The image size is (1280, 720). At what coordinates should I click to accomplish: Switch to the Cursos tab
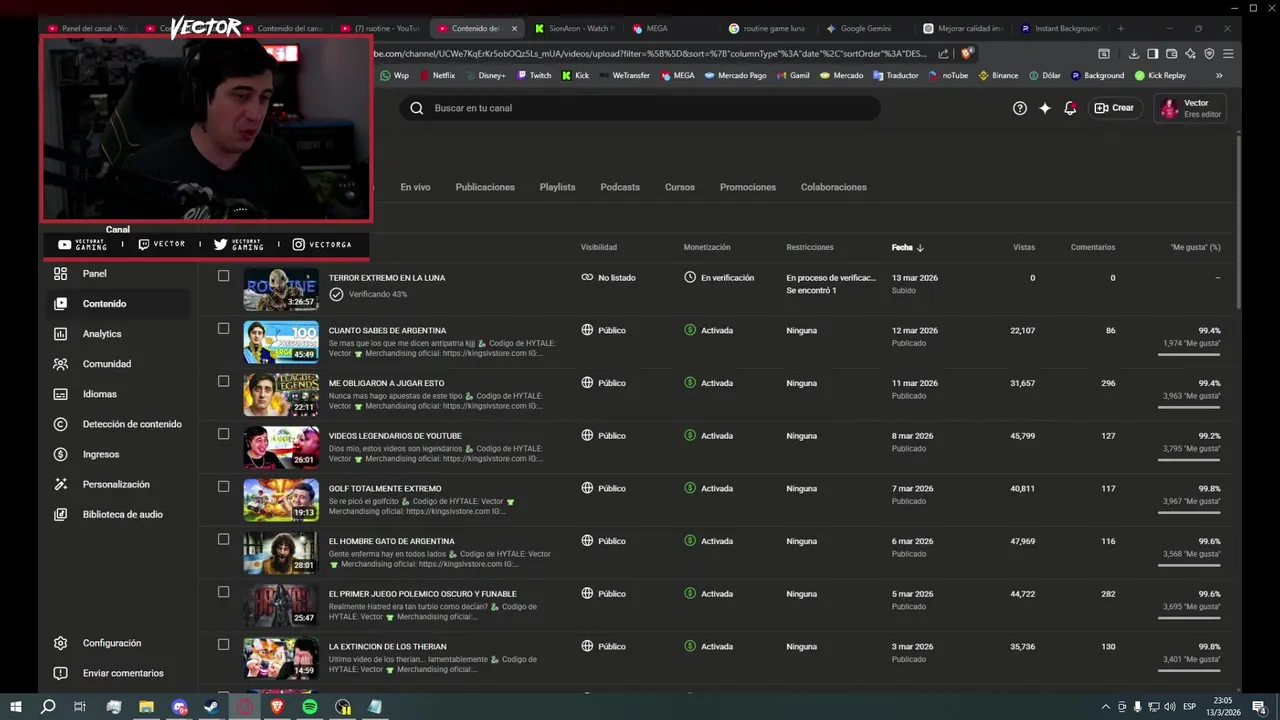coord(679,187)
